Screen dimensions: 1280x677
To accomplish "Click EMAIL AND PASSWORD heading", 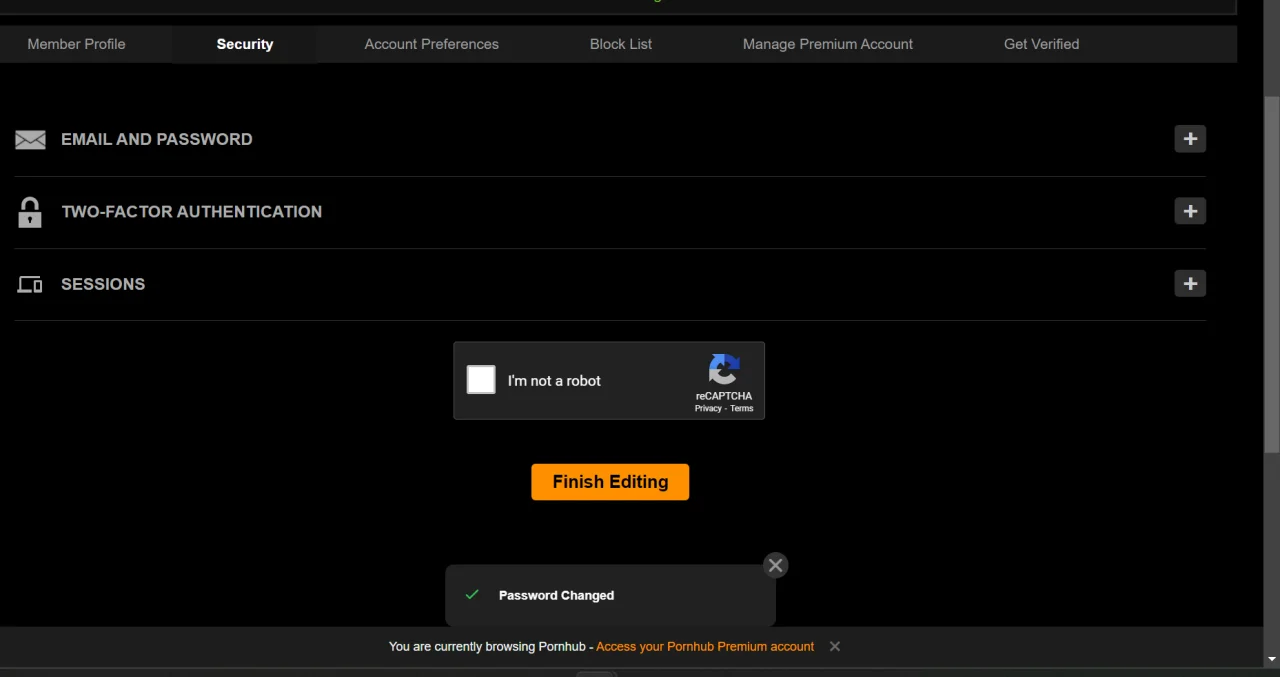I will tap(157, 139).
